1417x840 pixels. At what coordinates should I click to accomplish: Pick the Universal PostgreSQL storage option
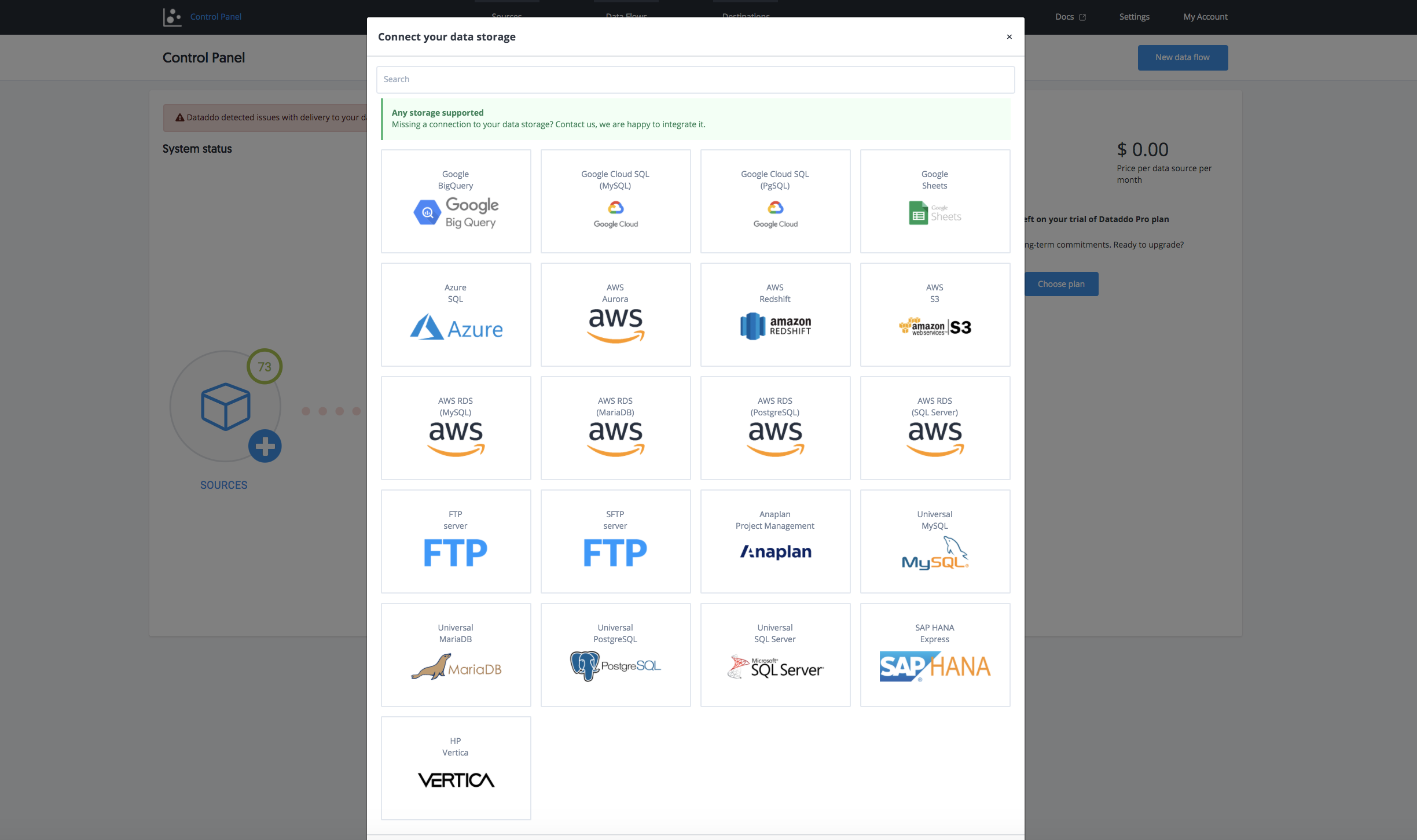click(615, 655)
